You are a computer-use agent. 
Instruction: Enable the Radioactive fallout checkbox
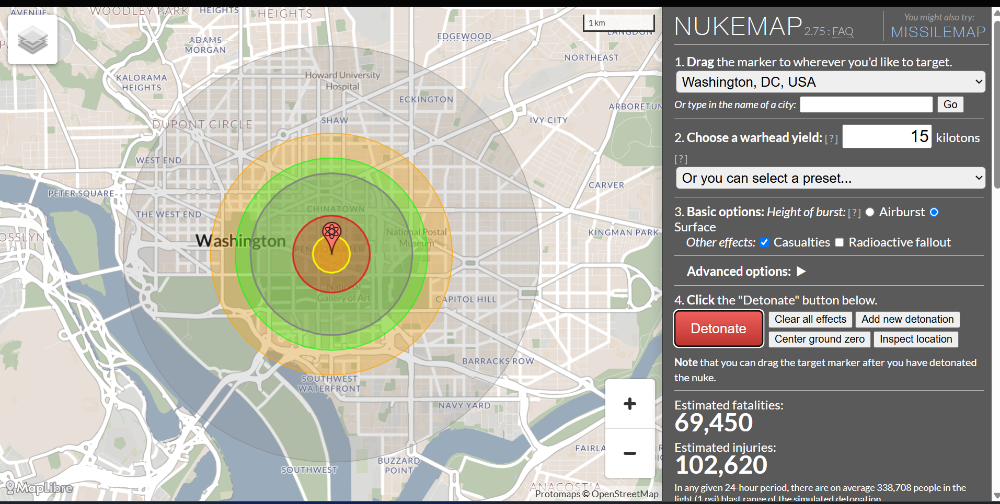tap(839, 242)
